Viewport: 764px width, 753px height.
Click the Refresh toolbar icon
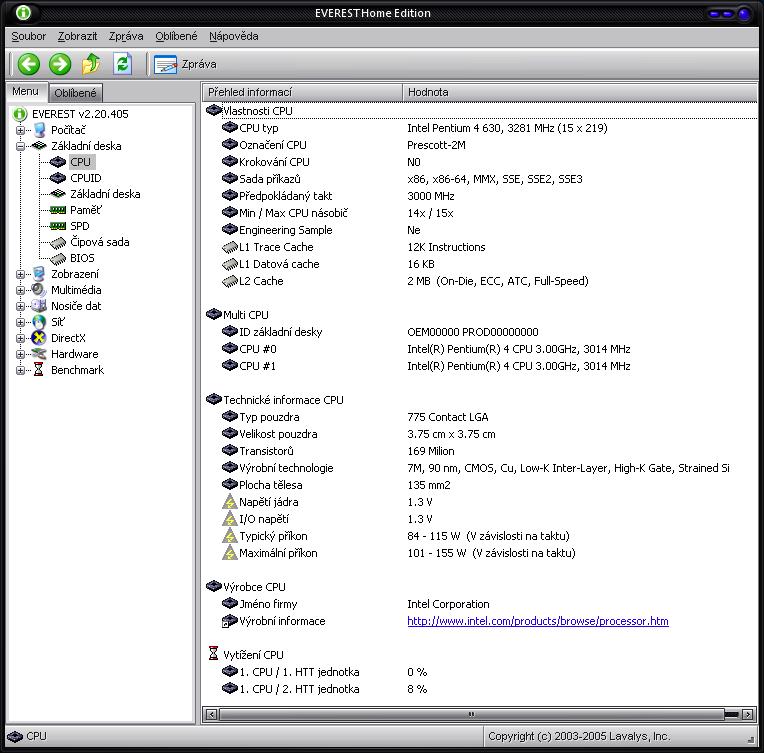[122, 64]
